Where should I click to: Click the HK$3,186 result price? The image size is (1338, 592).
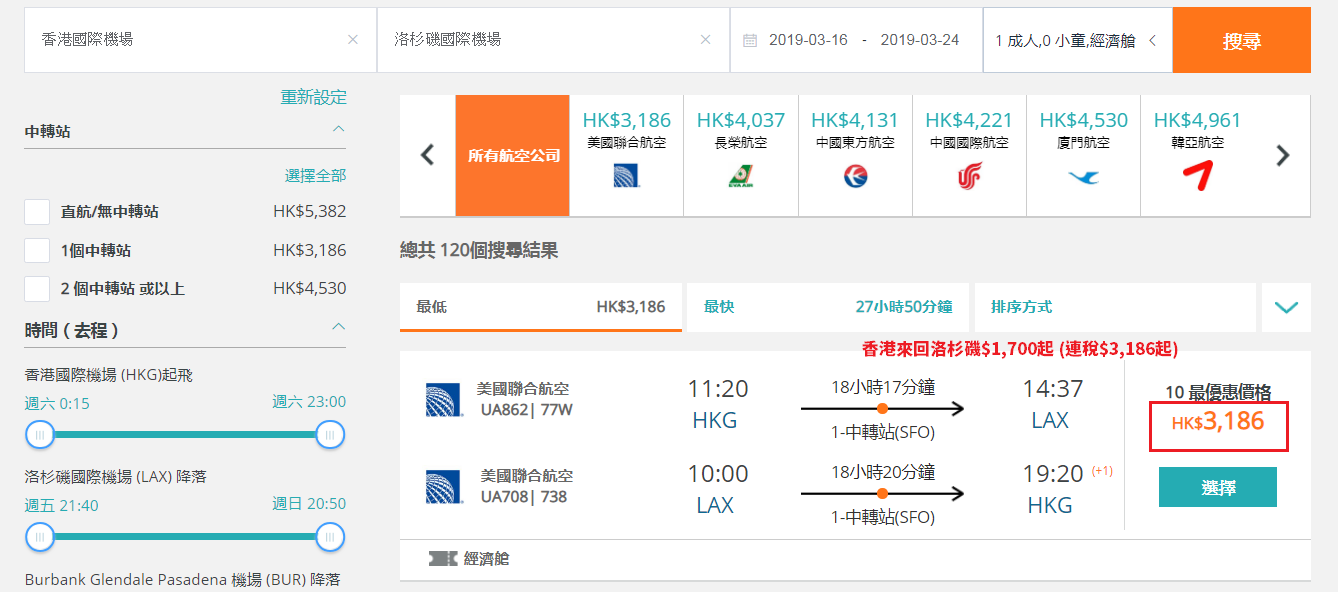pyautogui.click(x=1218, y=422)
